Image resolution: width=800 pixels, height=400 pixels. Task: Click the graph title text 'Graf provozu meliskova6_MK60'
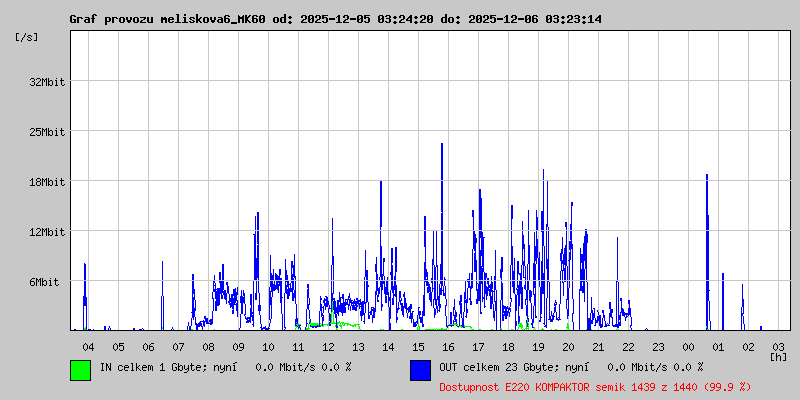click(166, 19)
